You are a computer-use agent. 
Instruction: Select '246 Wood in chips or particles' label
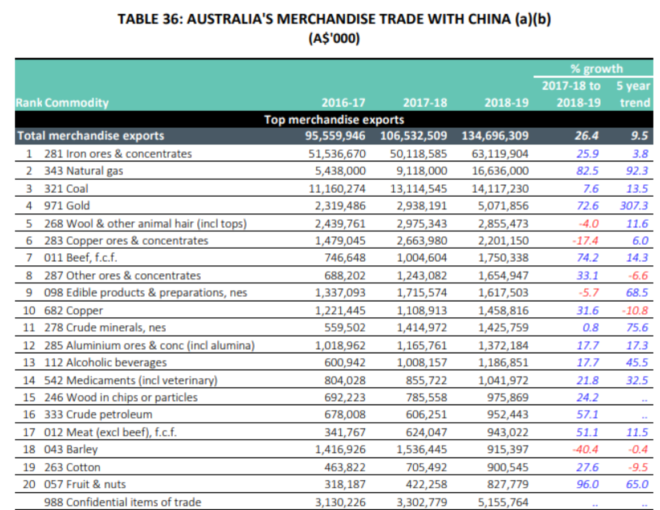pyautogui.click(x=121, y=397)
